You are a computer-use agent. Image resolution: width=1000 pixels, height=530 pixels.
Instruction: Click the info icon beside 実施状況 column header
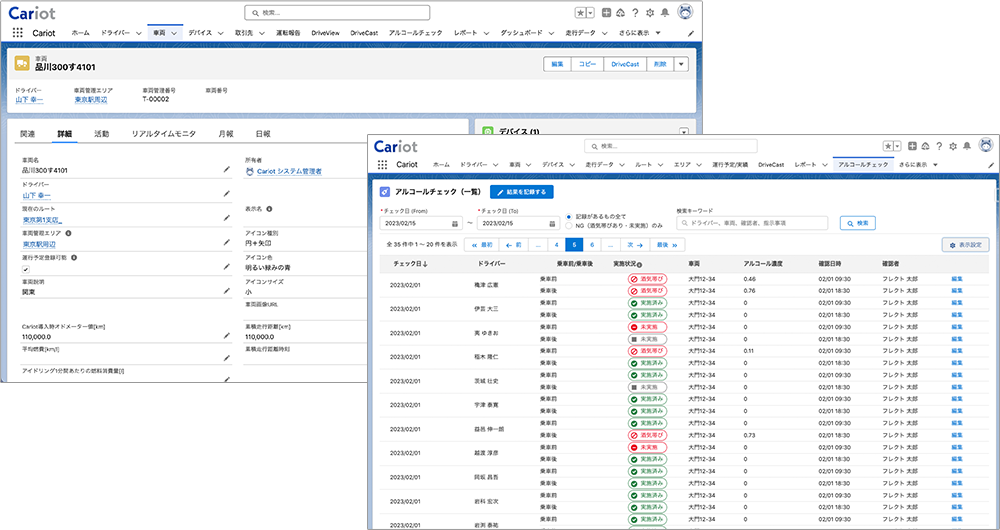point(639,264)
